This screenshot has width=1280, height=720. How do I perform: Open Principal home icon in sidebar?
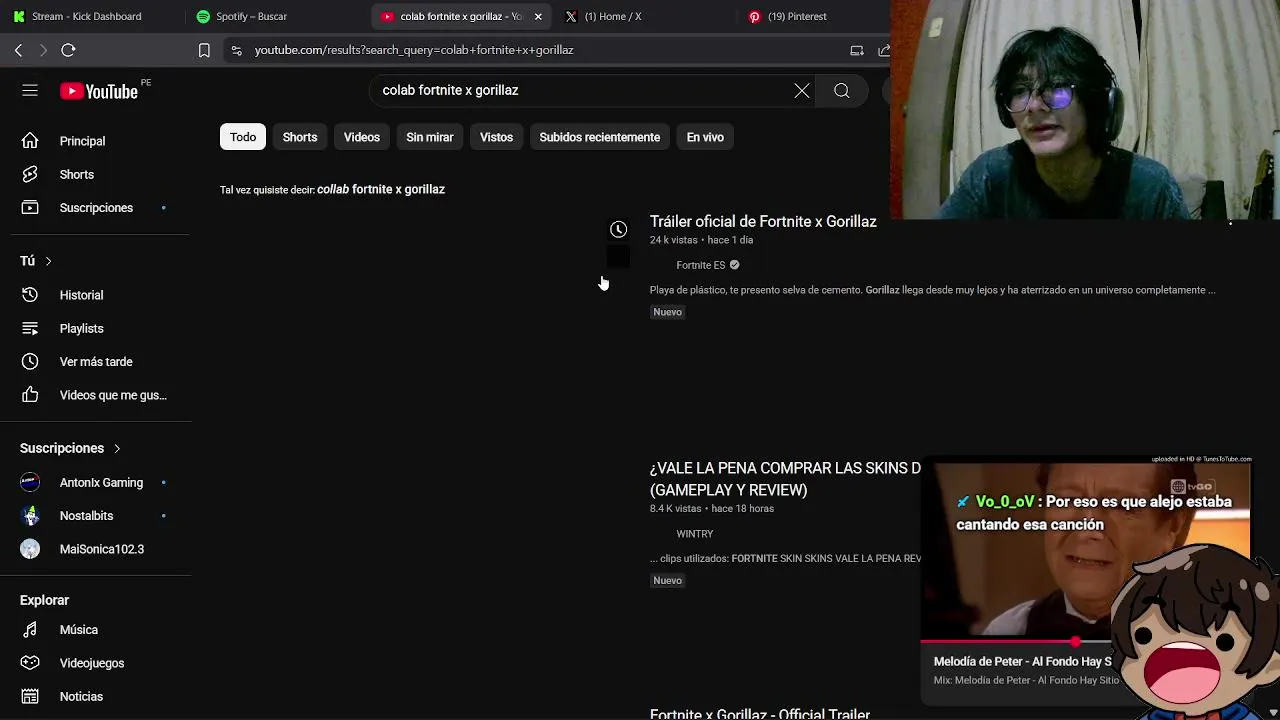30,141
